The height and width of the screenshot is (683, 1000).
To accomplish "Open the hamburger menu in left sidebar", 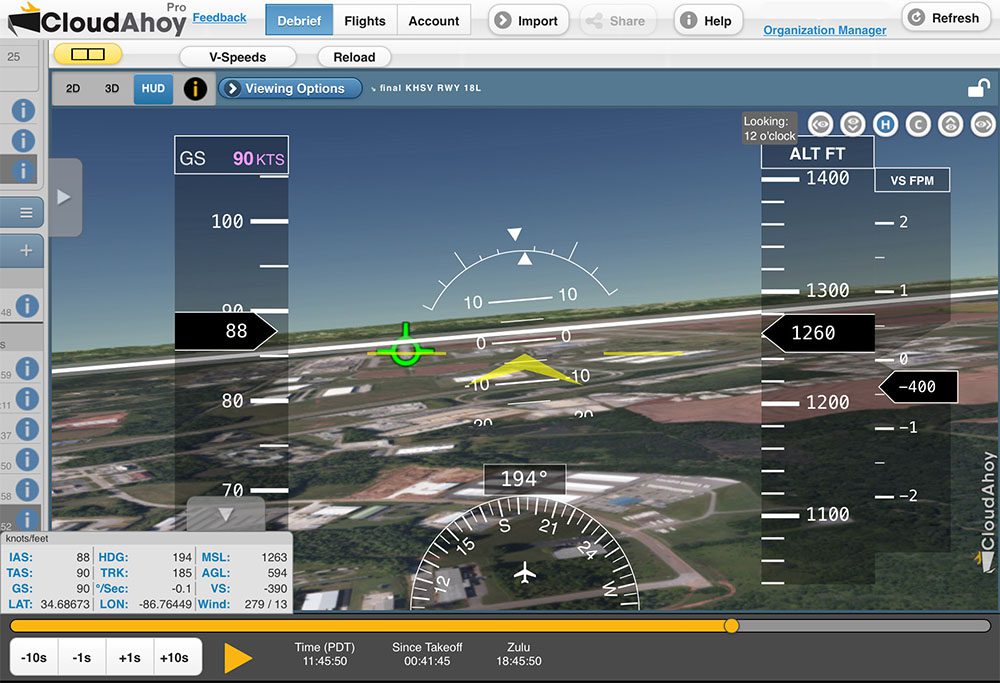I will 26,212.
